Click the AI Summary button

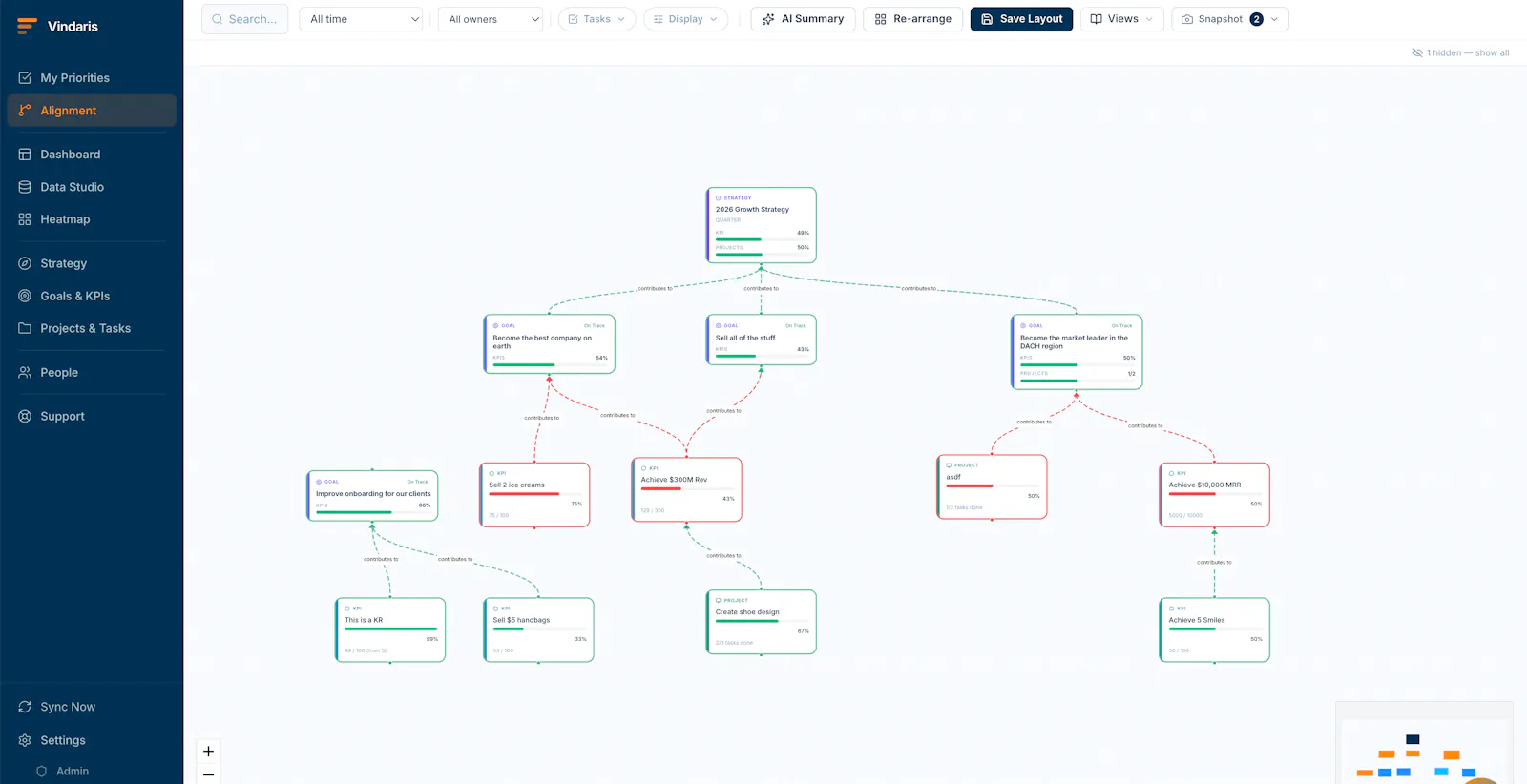click(803, 19)
